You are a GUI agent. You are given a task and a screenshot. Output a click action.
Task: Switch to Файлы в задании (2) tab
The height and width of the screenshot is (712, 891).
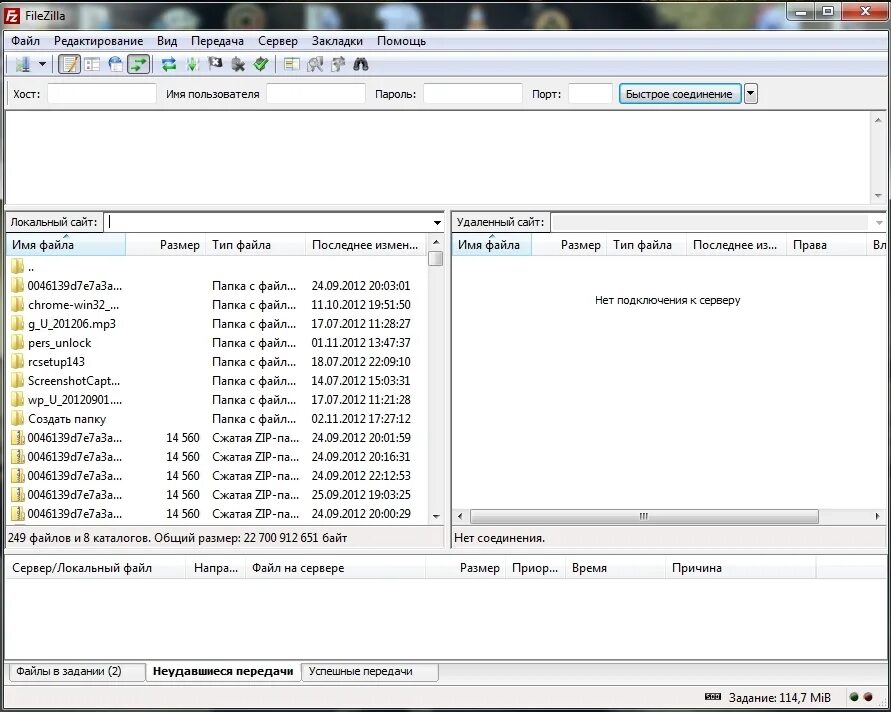(x=77, y=672)
